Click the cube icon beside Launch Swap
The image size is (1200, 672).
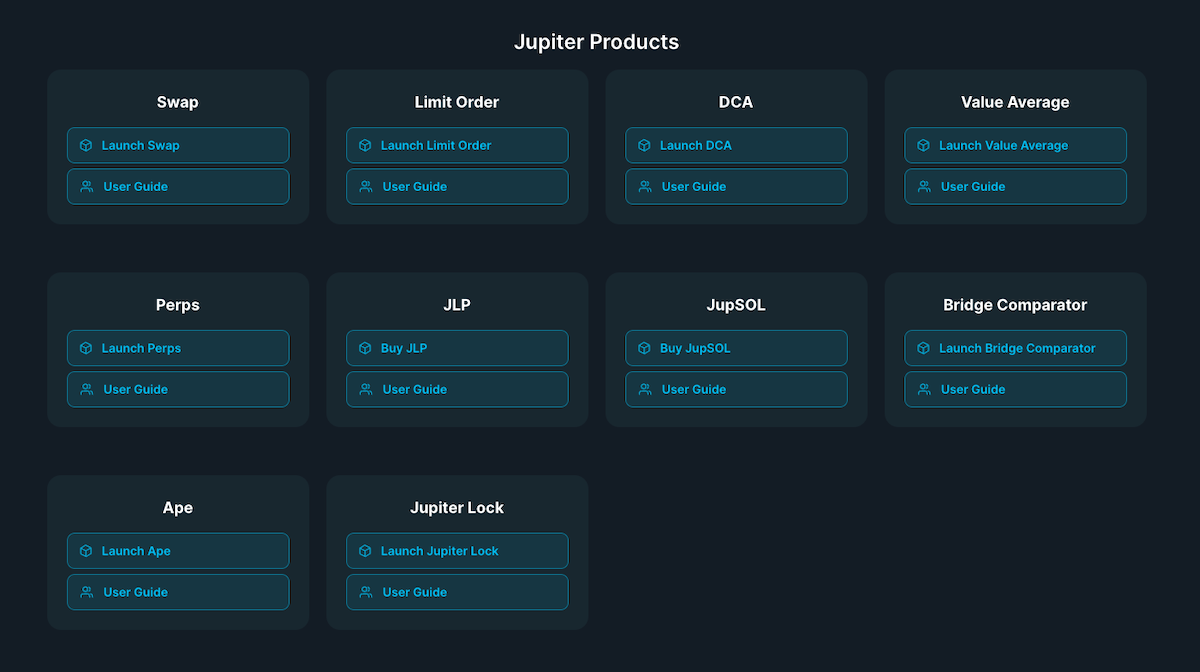coord(86,146)
